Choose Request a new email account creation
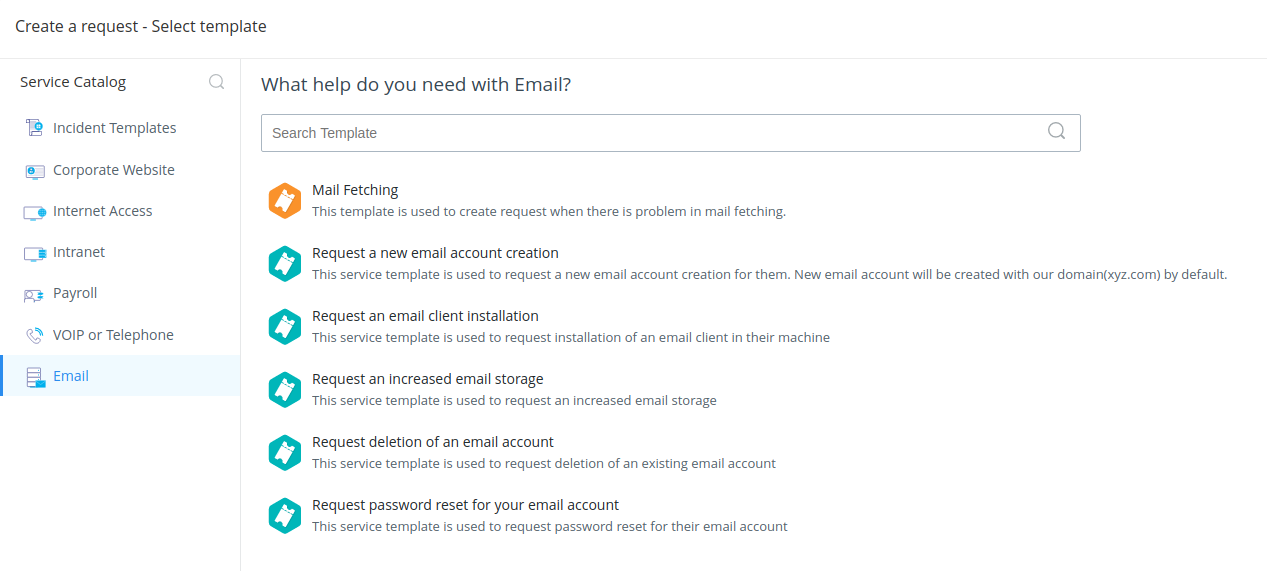This screenshot has width=1267, height=571. pyautogui.click(x=435, y=253)
